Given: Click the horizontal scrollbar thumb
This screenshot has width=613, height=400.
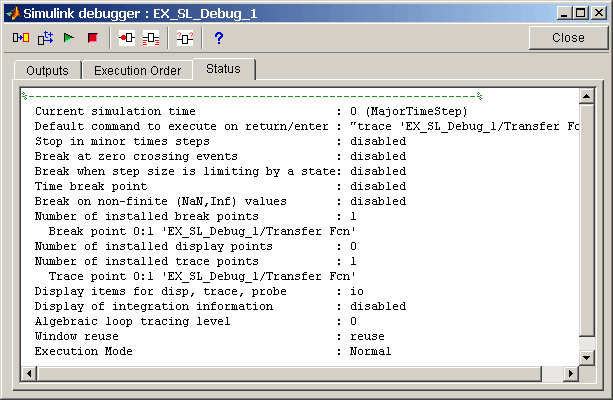Looking at the screenshot, I should coord(289,374).
